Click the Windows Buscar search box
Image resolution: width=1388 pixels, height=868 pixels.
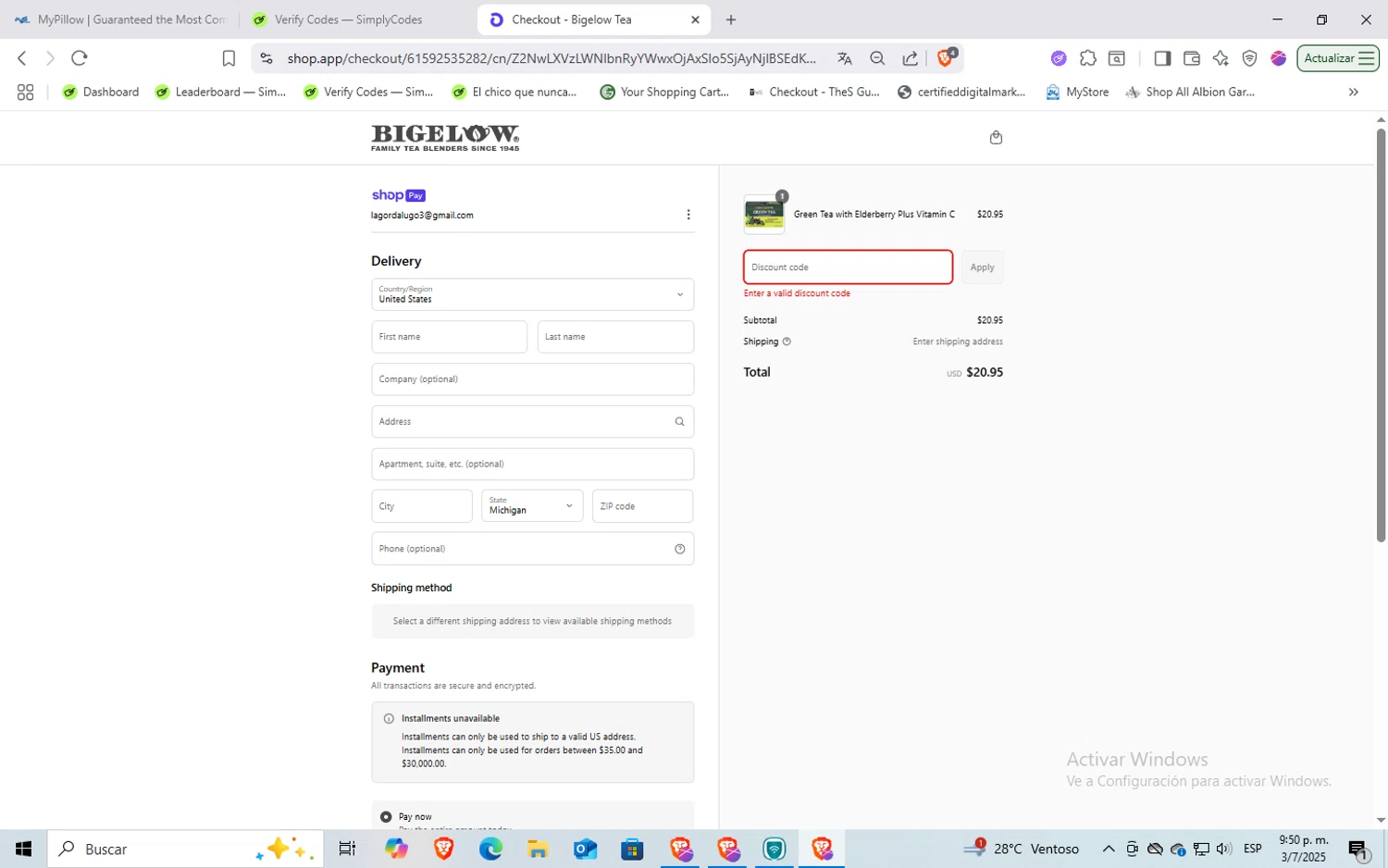[185, 849]
